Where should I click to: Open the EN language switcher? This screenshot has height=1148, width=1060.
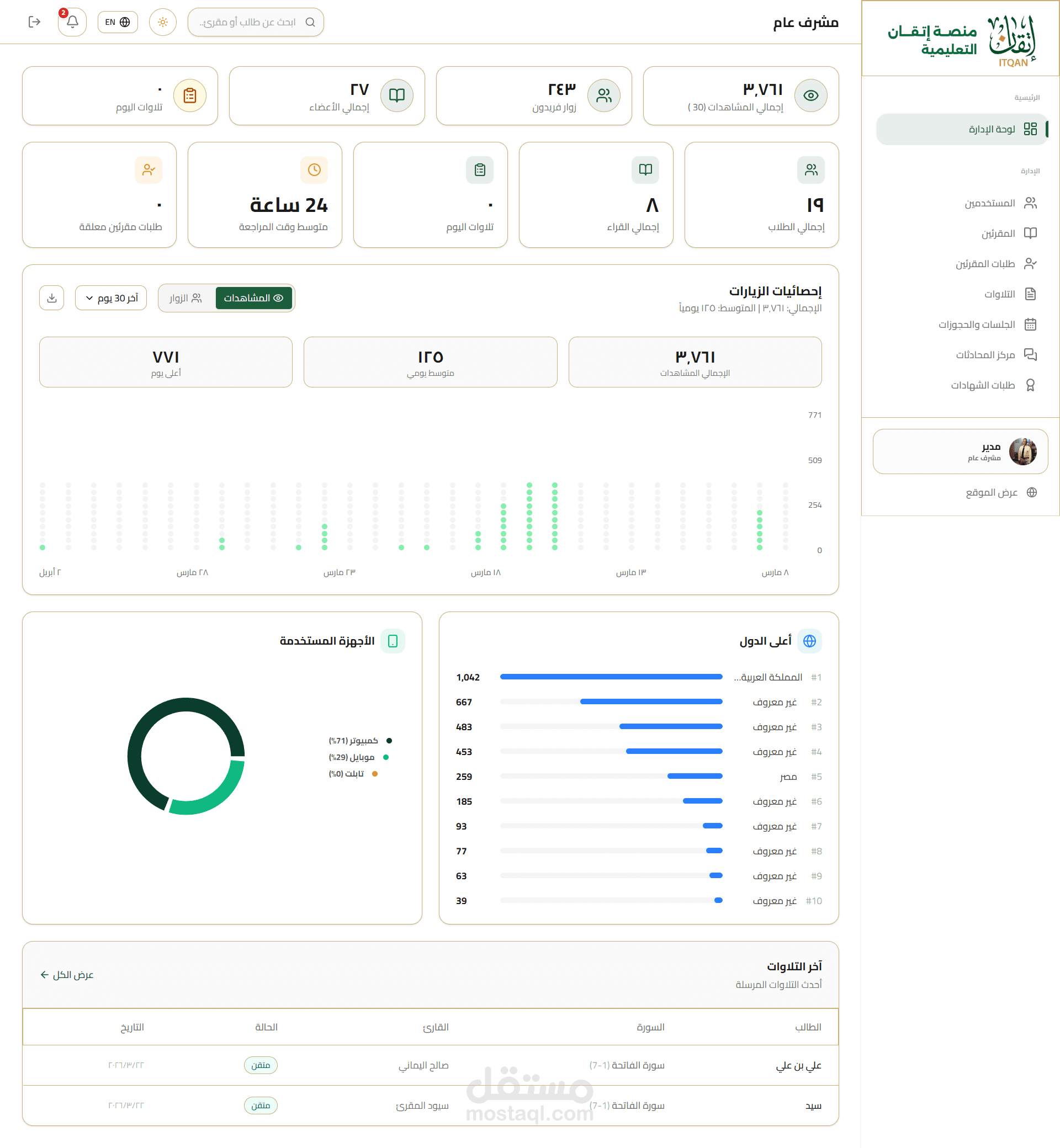(118, 23)
